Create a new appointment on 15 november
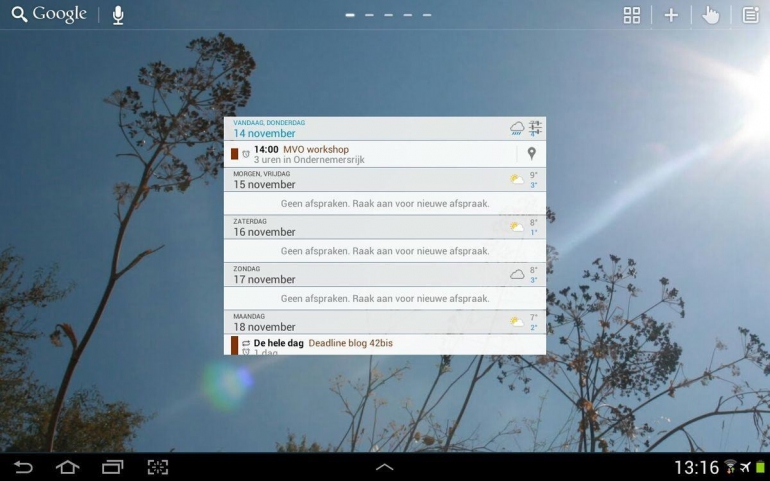 tap(384, 203)
